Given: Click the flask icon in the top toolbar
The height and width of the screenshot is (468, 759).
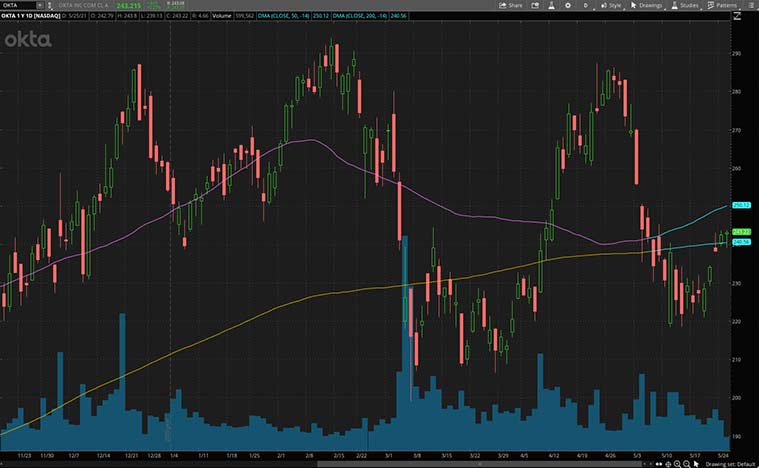Looking at the screenshot, I should tap(551, 5).
